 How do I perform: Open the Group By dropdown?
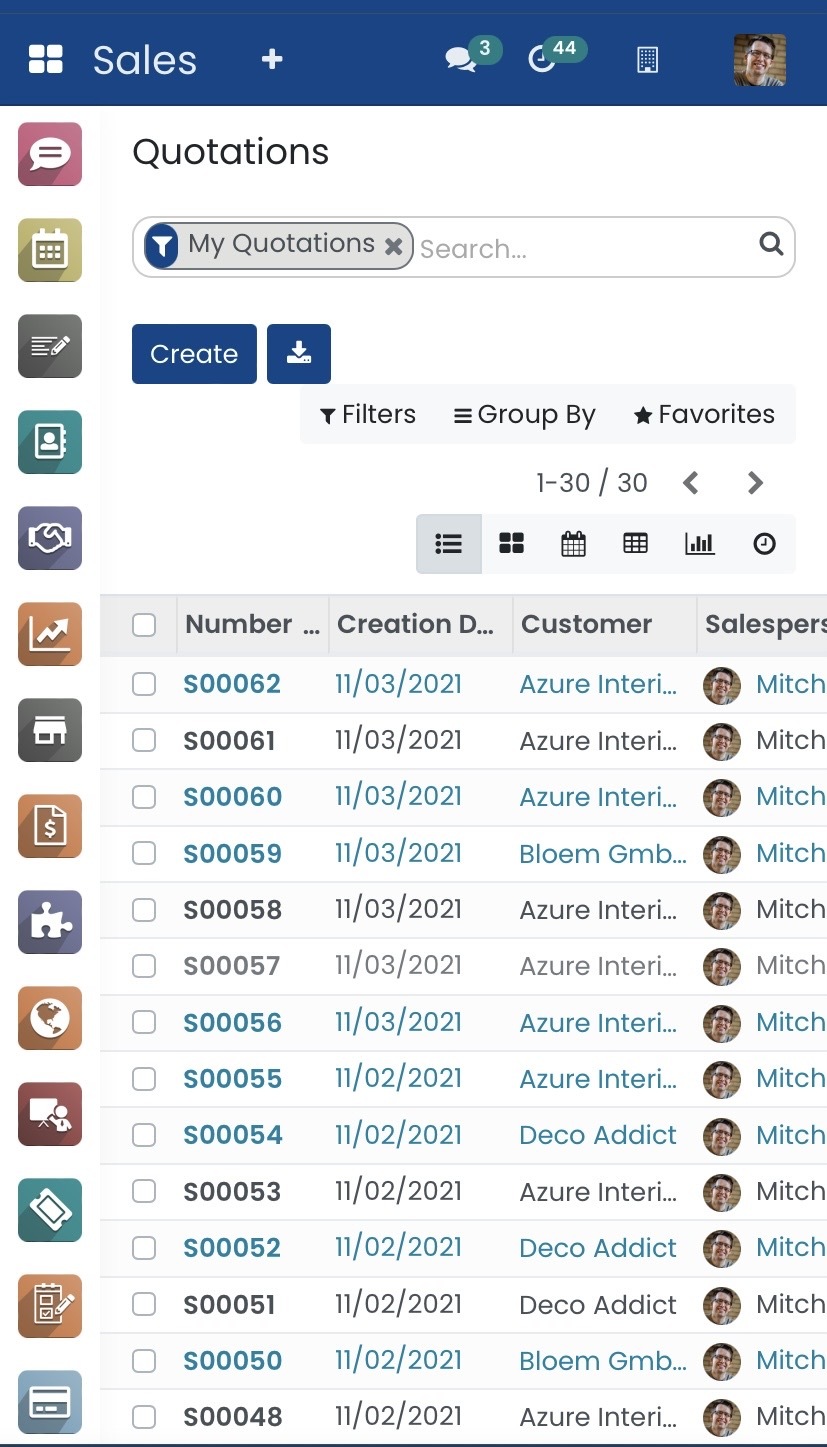click(x=524, y=414)
